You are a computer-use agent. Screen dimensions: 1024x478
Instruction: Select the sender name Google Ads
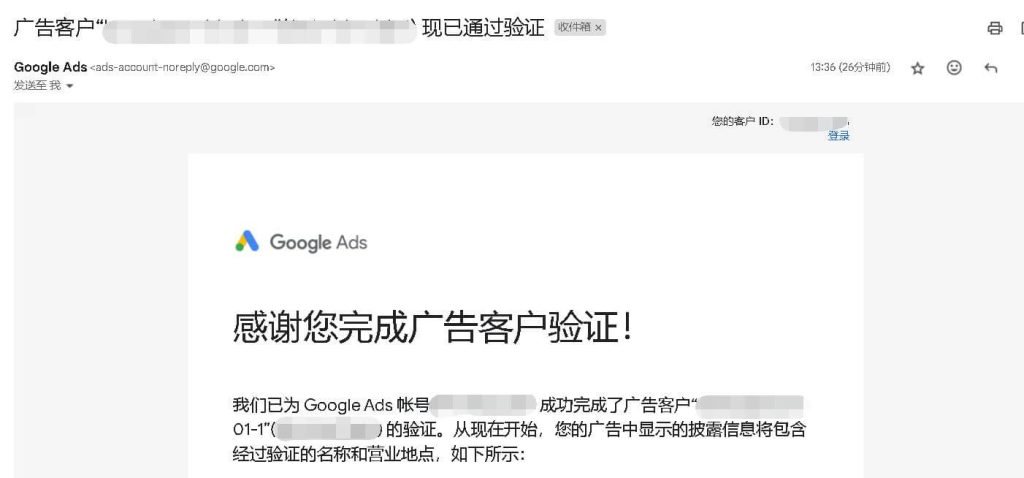coord(50,67)
